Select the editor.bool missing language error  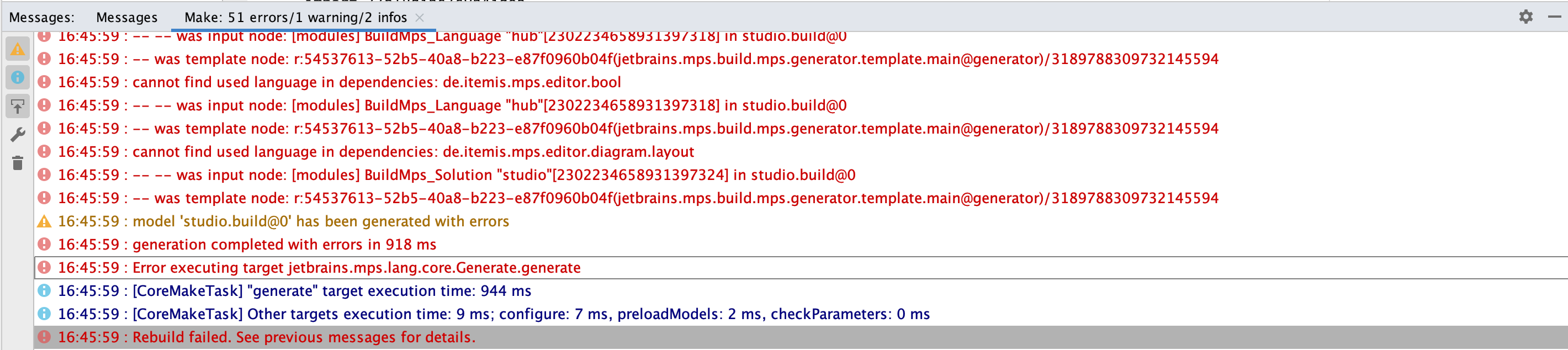376,82
